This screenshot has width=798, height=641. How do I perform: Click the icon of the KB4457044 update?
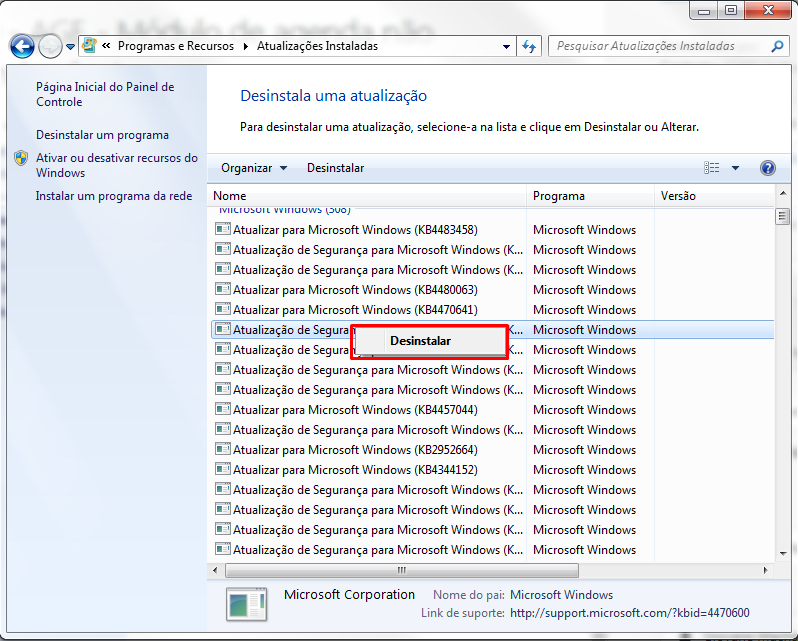point(222,409)
